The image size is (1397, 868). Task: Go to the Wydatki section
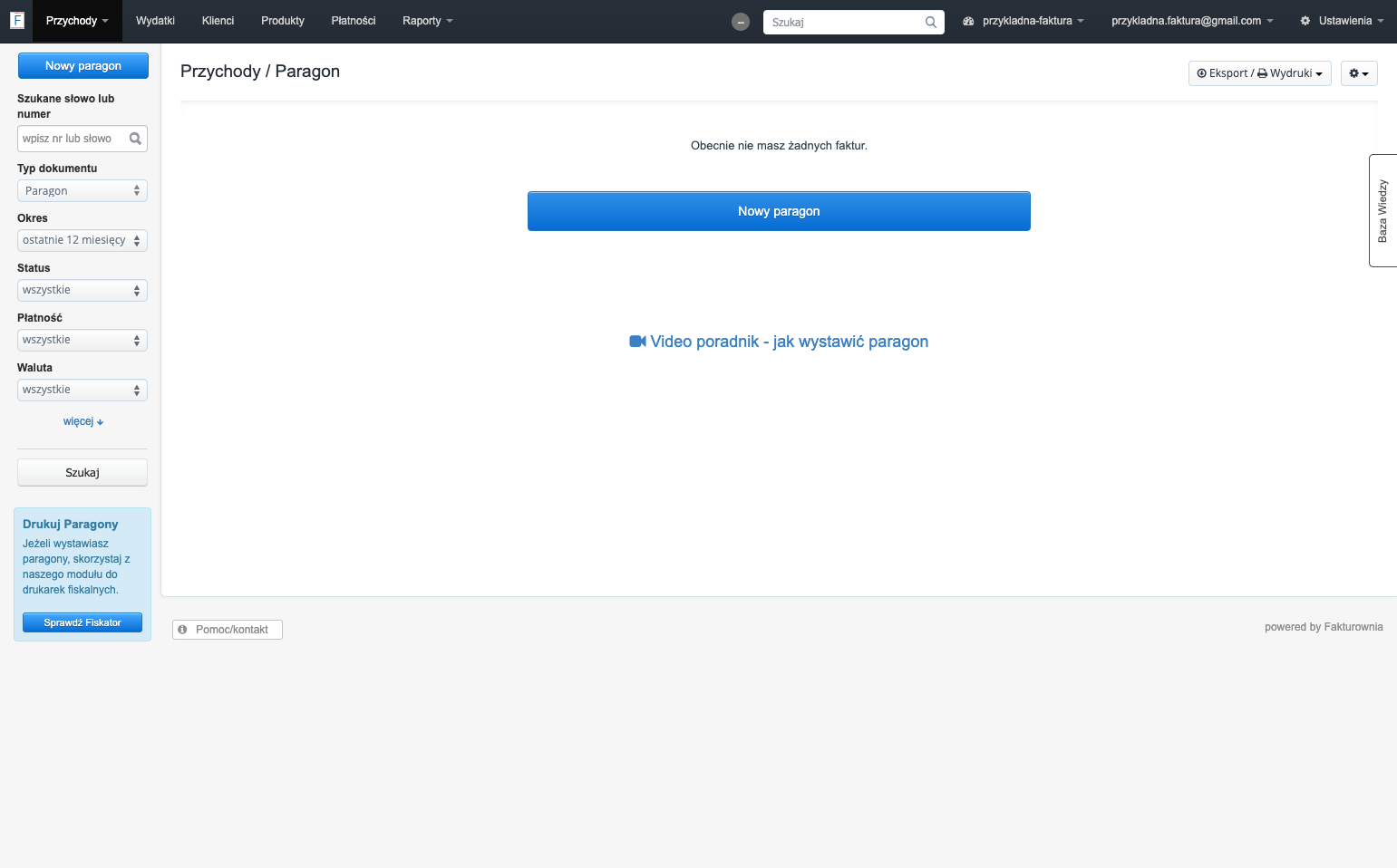coord(155,21)
